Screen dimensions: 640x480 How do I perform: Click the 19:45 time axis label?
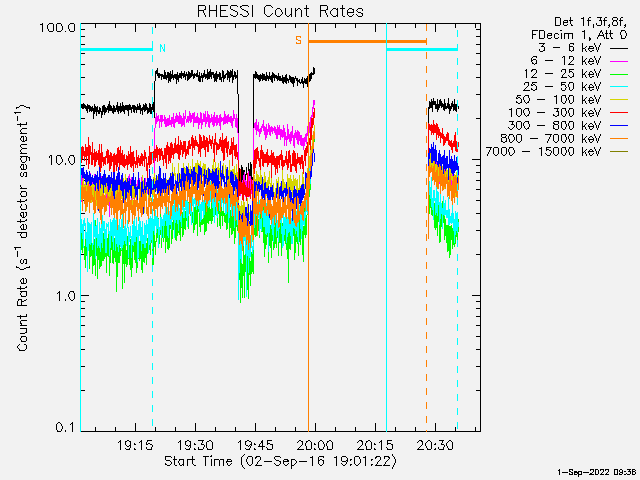point(255,445)
